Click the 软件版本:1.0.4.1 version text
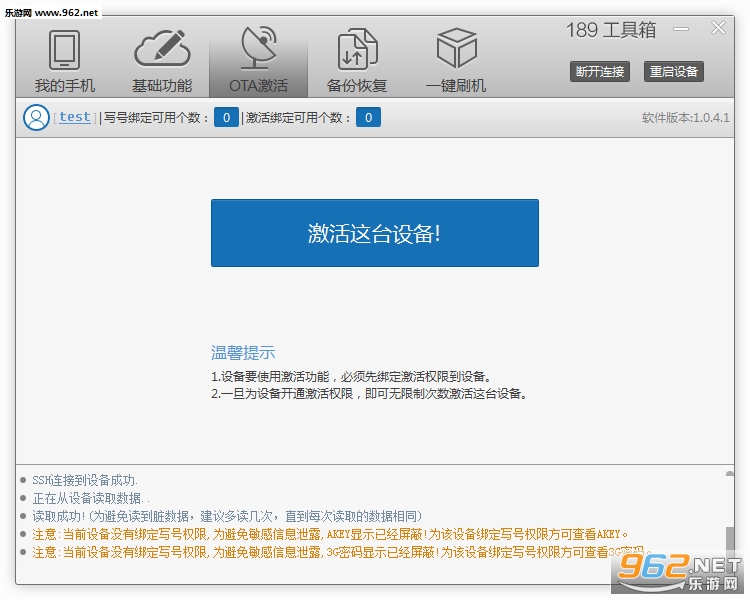The width and height of the screenshot is (750, 600). click(685, 118)
